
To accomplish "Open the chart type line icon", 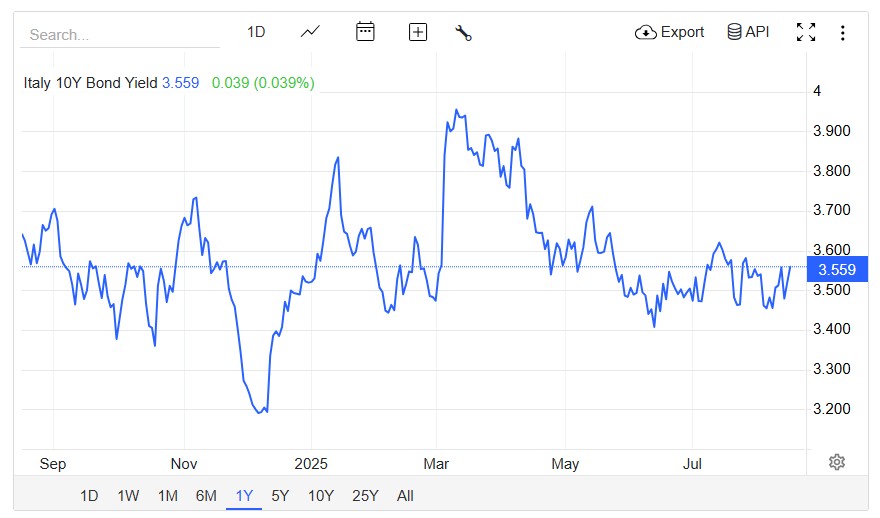I will coord(310,32).
